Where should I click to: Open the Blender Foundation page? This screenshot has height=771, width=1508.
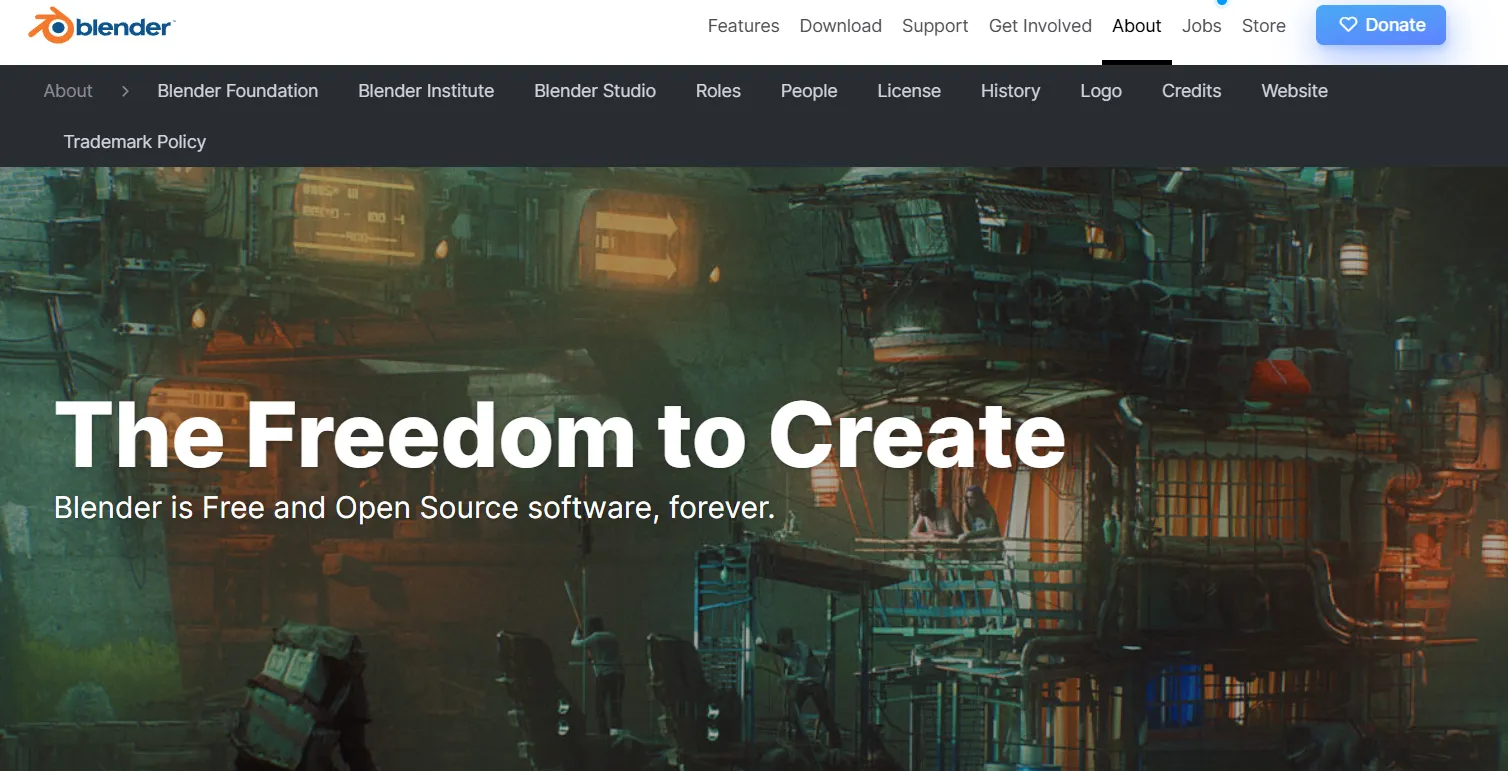click(237, 91)
